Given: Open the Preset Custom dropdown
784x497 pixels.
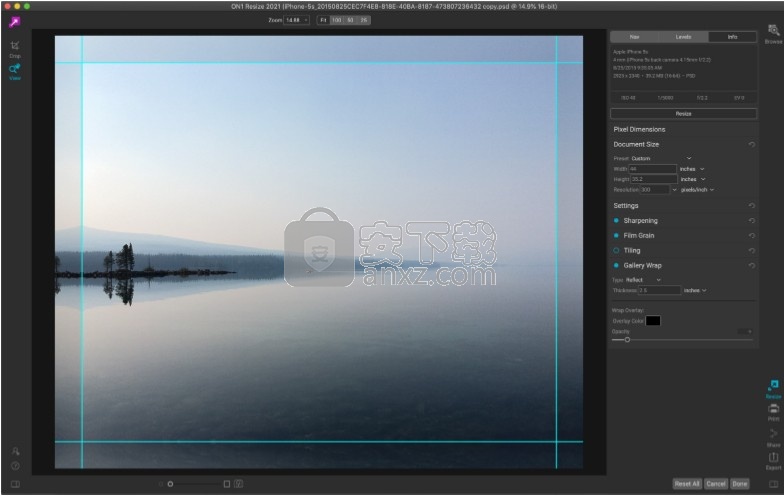Looking at the screenshot, I should click(x=661, y=158).
